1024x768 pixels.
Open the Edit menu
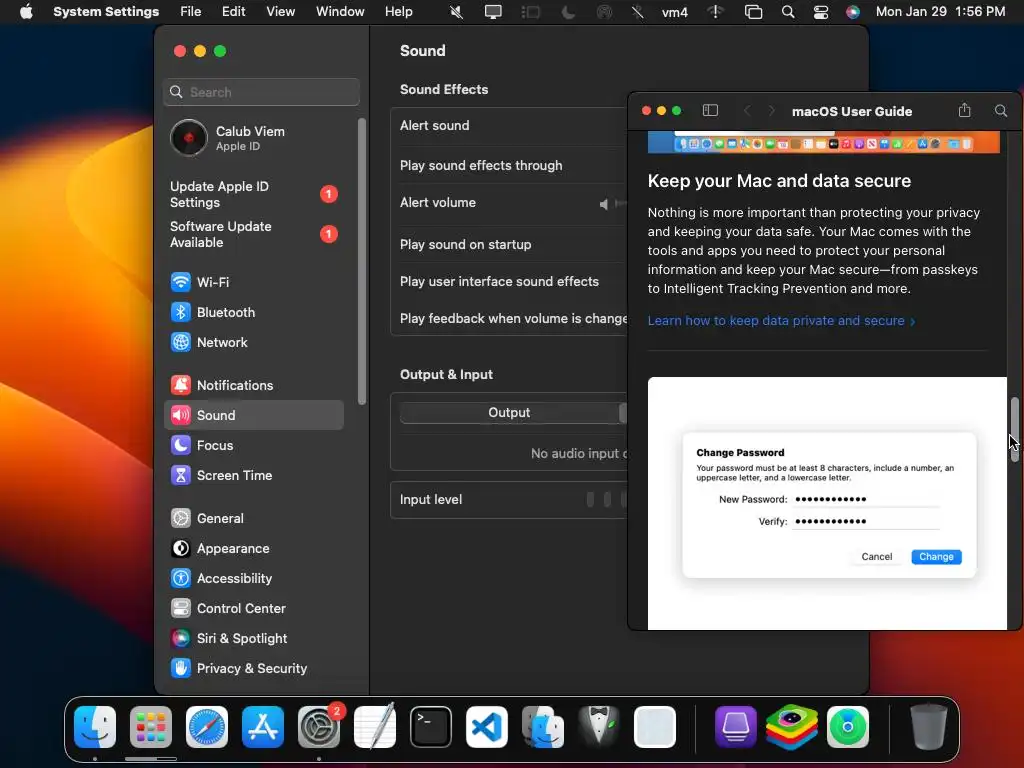233,12
